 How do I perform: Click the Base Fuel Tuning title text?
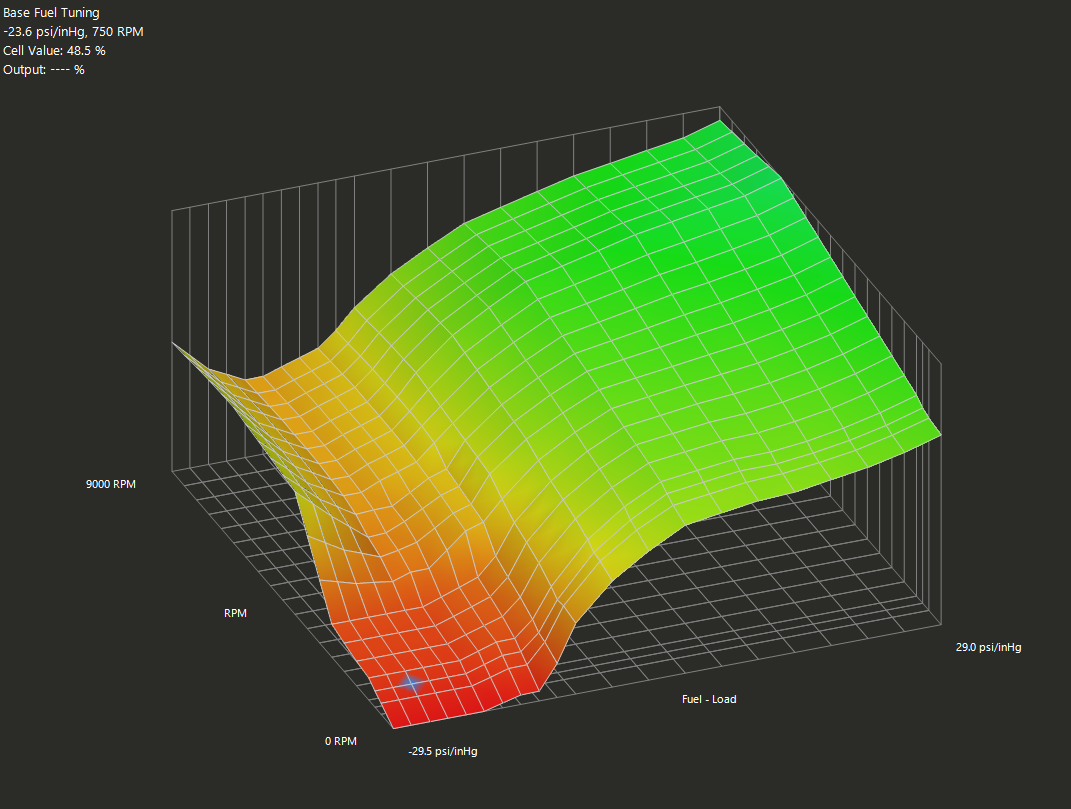pos(51,13)
